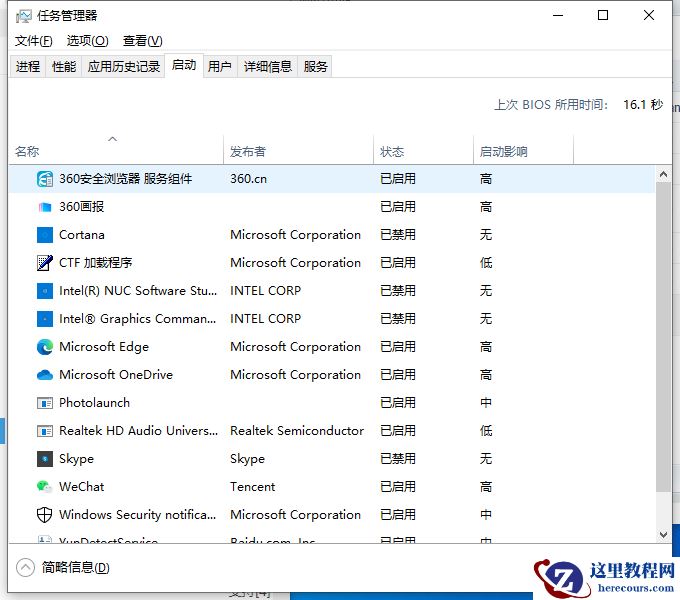Sort by the 状态 column header
The image size is (680, 600).
(423, 150)
